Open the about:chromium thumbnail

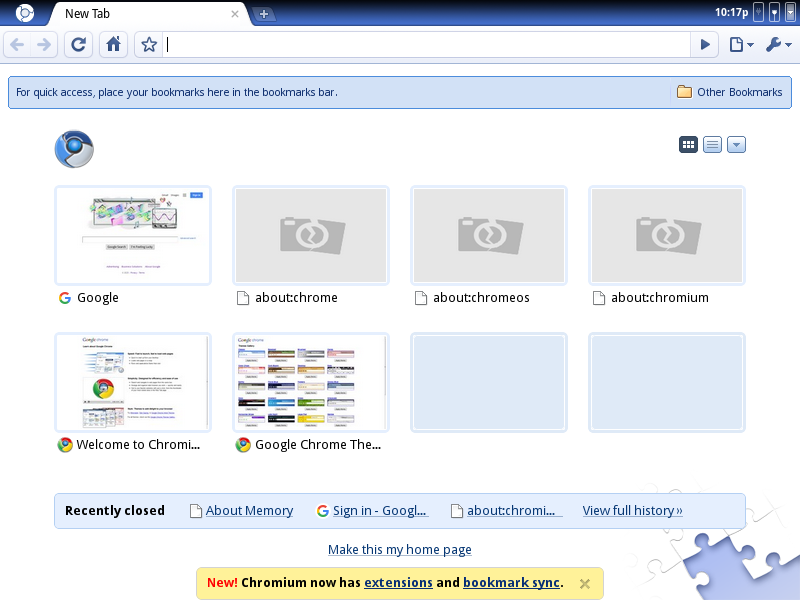[667, 235]
